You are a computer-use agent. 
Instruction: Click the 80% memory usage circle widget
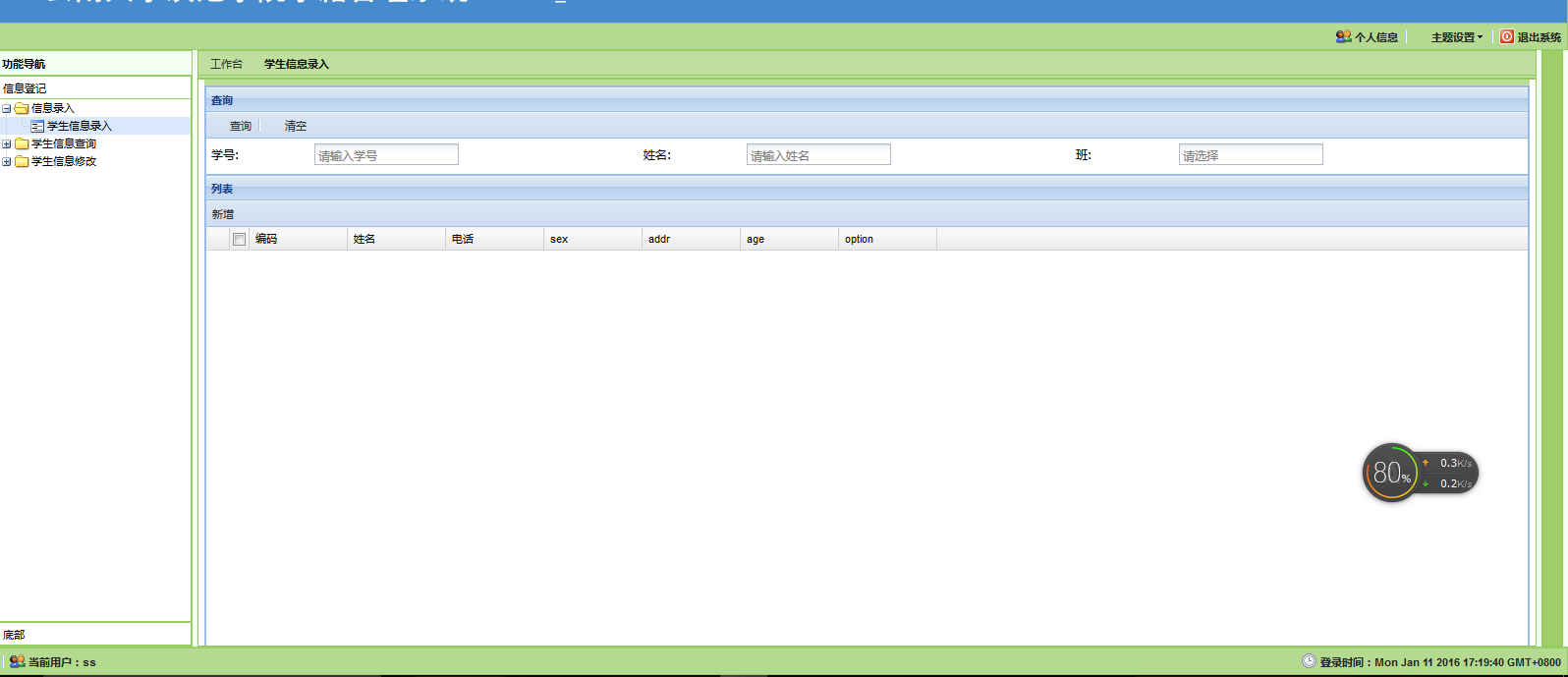1391,473
